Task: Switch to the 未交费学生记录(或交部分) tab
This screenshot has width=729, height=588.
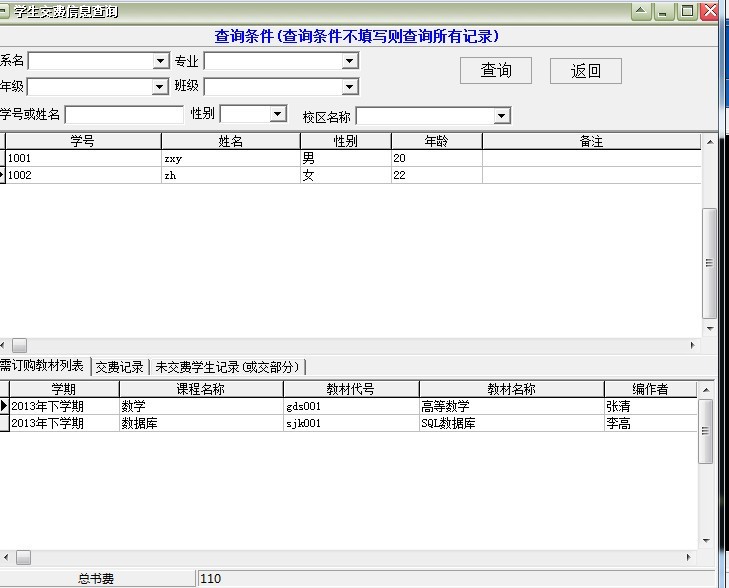Action: pos(227,367)
